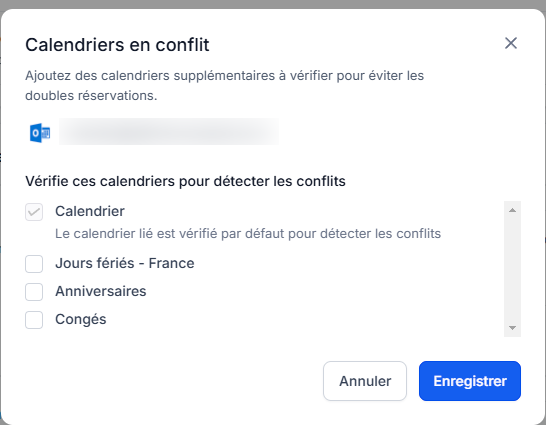Click the default linked calendar description text

coord(248,234)
